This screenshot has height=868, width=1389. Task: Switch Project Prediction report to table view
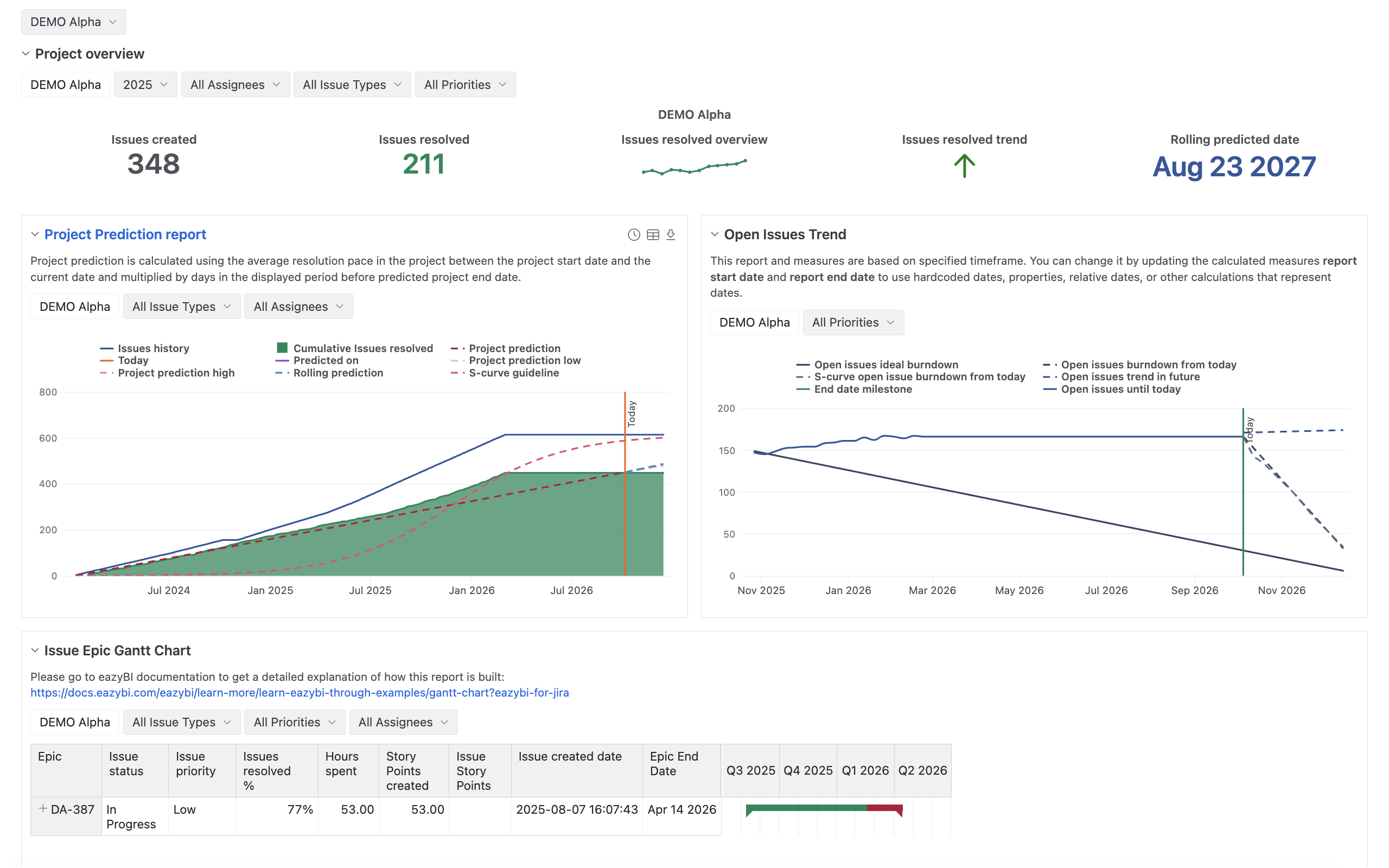[653, 234]
